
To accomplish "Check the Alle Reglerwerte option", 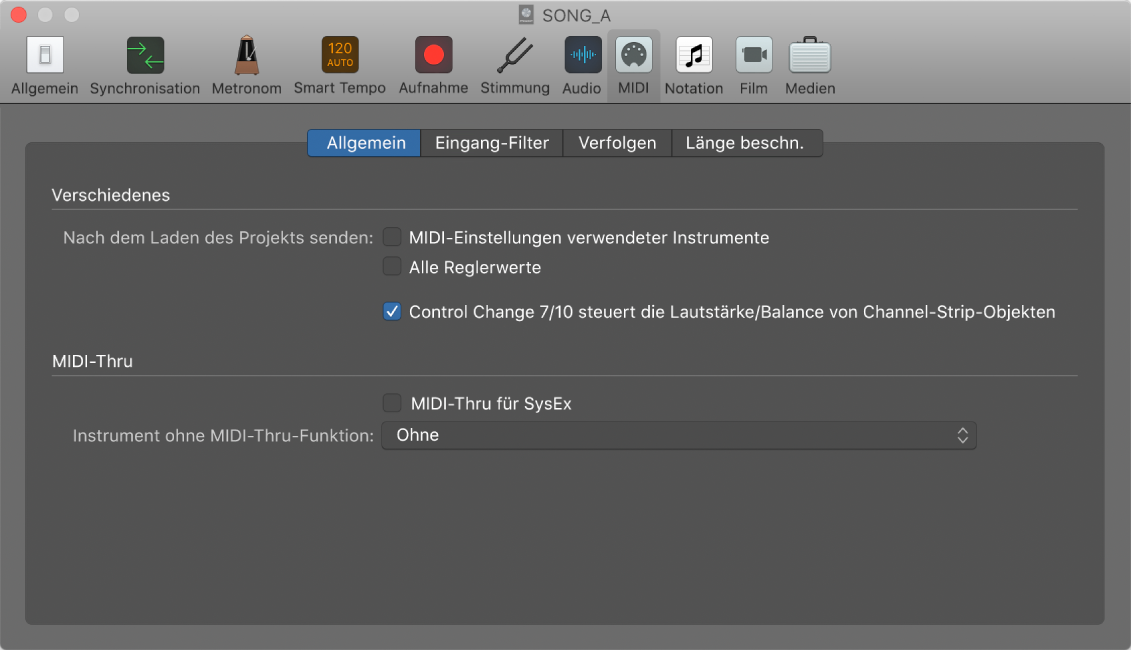I will tap(392, 267).
